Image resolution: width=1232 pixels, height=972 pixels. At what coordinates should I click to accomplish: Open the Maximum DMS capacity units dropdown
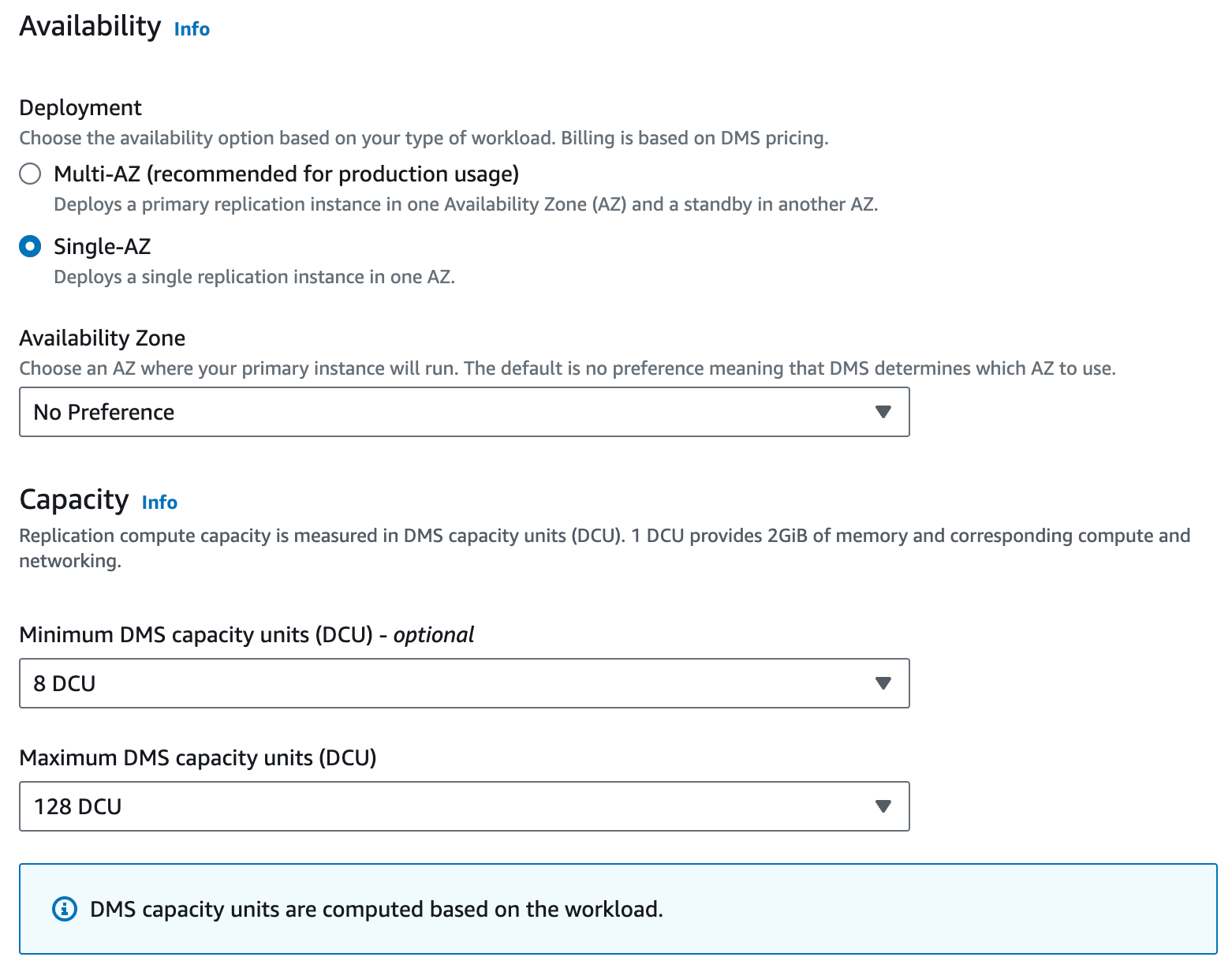pyautogui.click(x=464, y=806)
